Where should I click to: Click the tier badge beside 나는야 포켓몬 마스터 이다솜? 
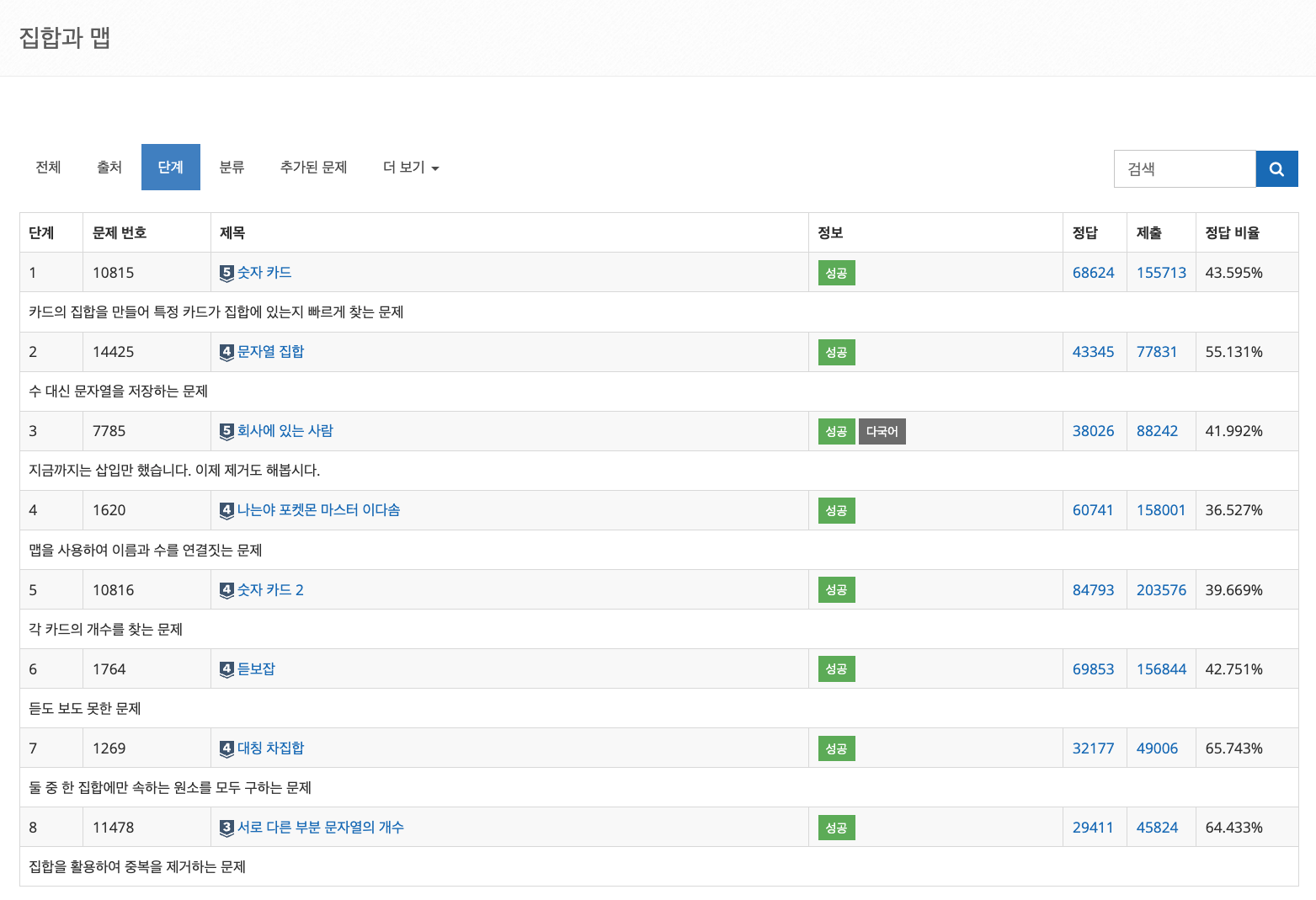click(226, 509)
